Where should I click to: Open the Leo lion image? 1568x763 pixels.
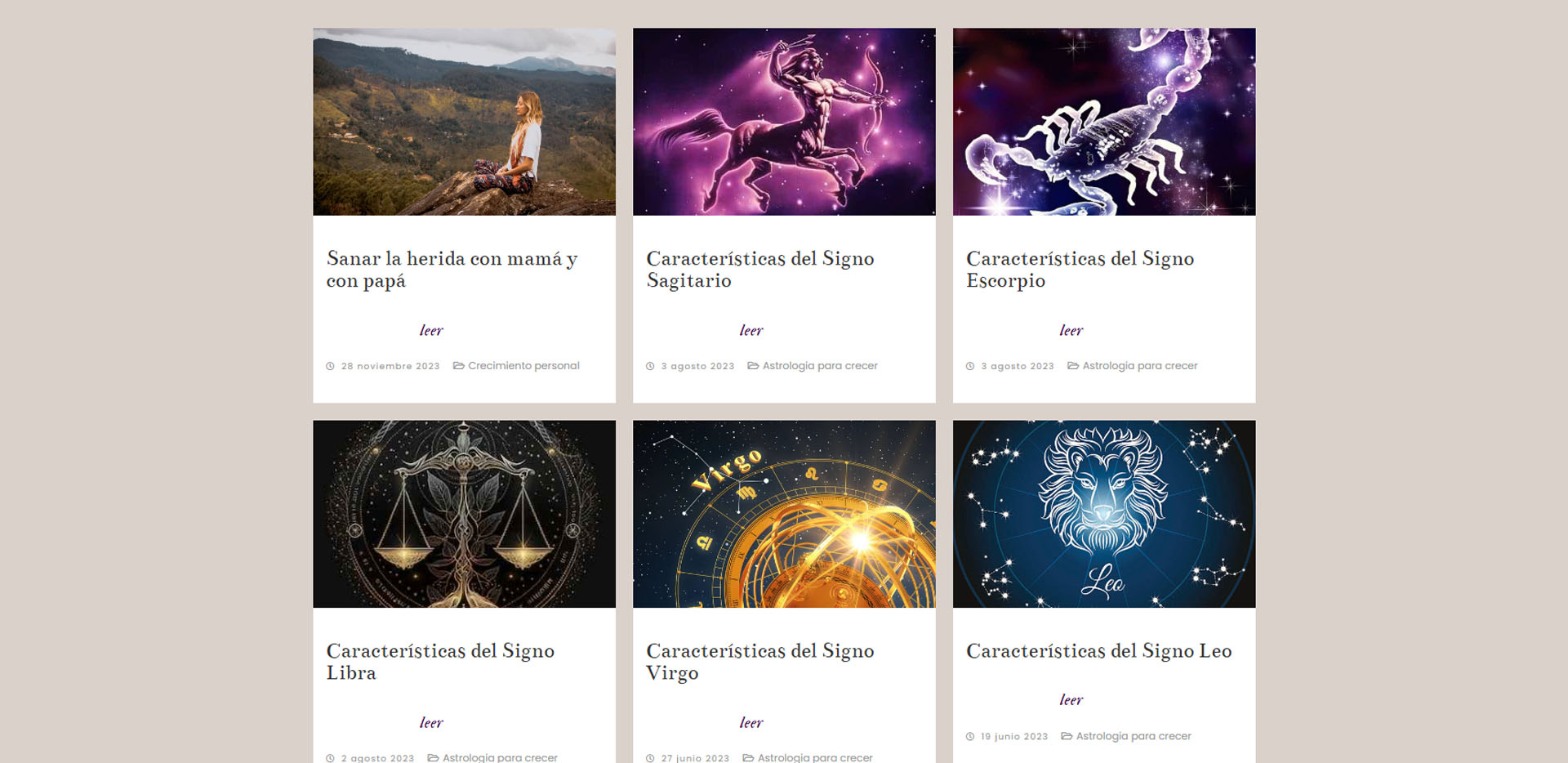[1104, 514]
